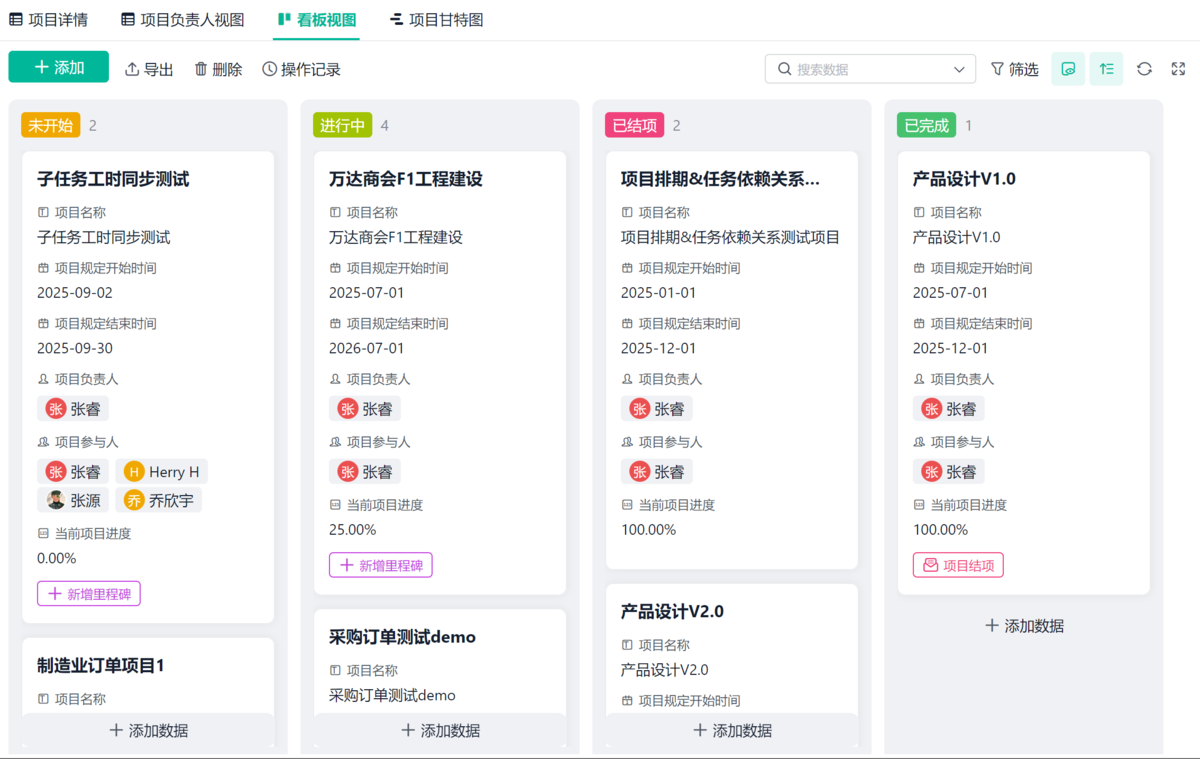1200x759 pixels.
Task: Select the 看板视图 tab
Action: [316, 19]
